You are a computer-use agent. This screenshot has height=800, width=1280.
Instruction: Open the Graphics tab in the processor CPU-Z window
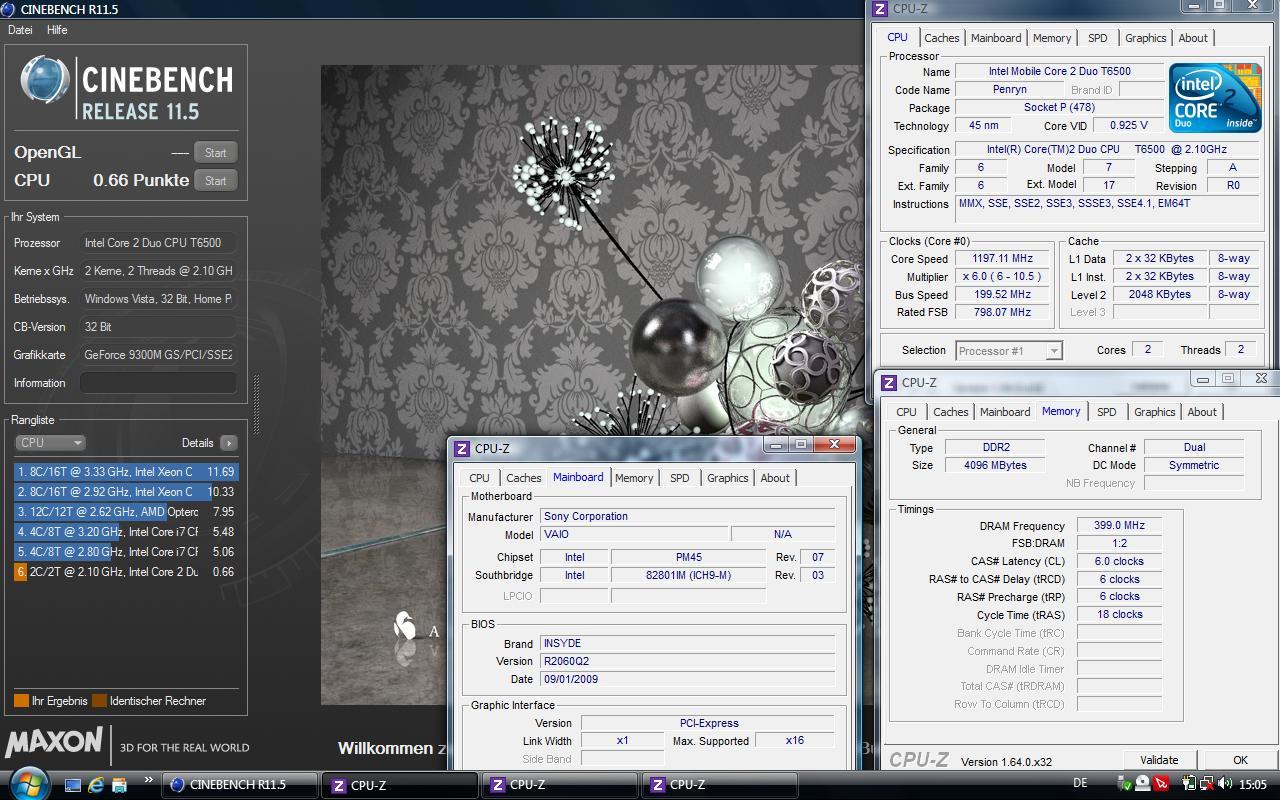(1145, 38)
